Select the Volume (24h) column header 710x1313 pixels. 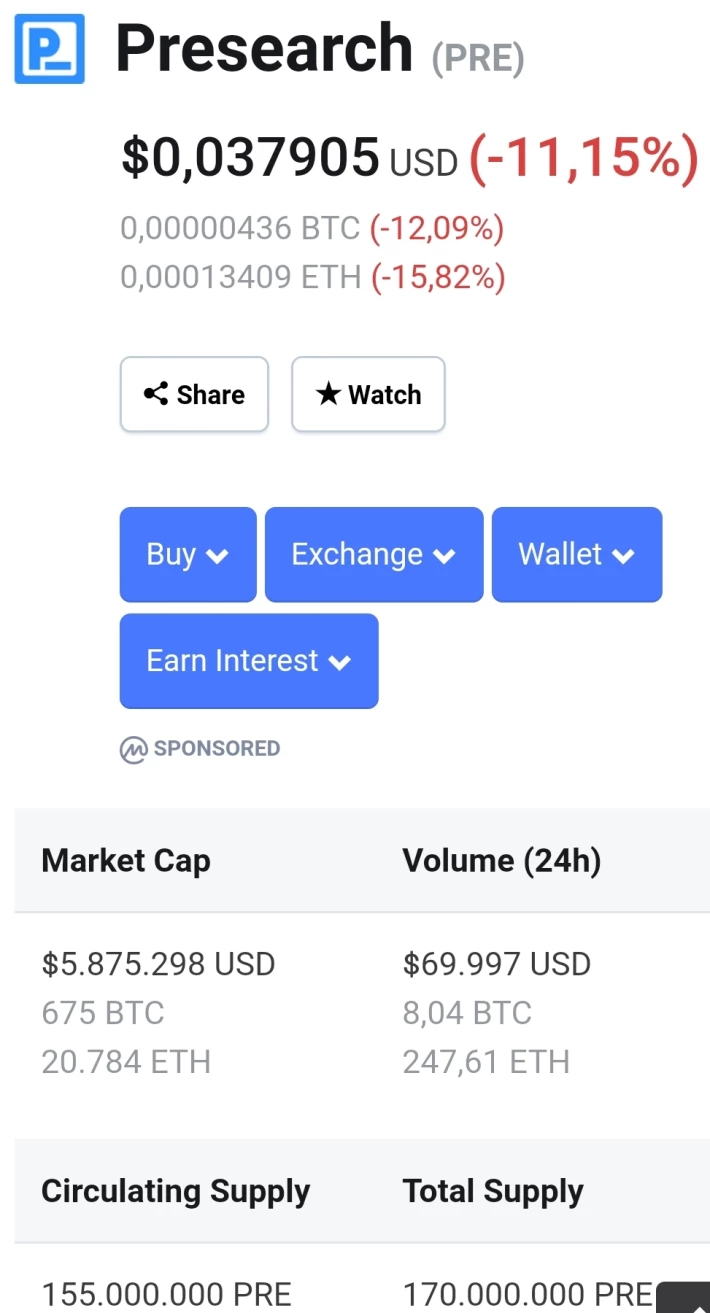tap(502, 861)
